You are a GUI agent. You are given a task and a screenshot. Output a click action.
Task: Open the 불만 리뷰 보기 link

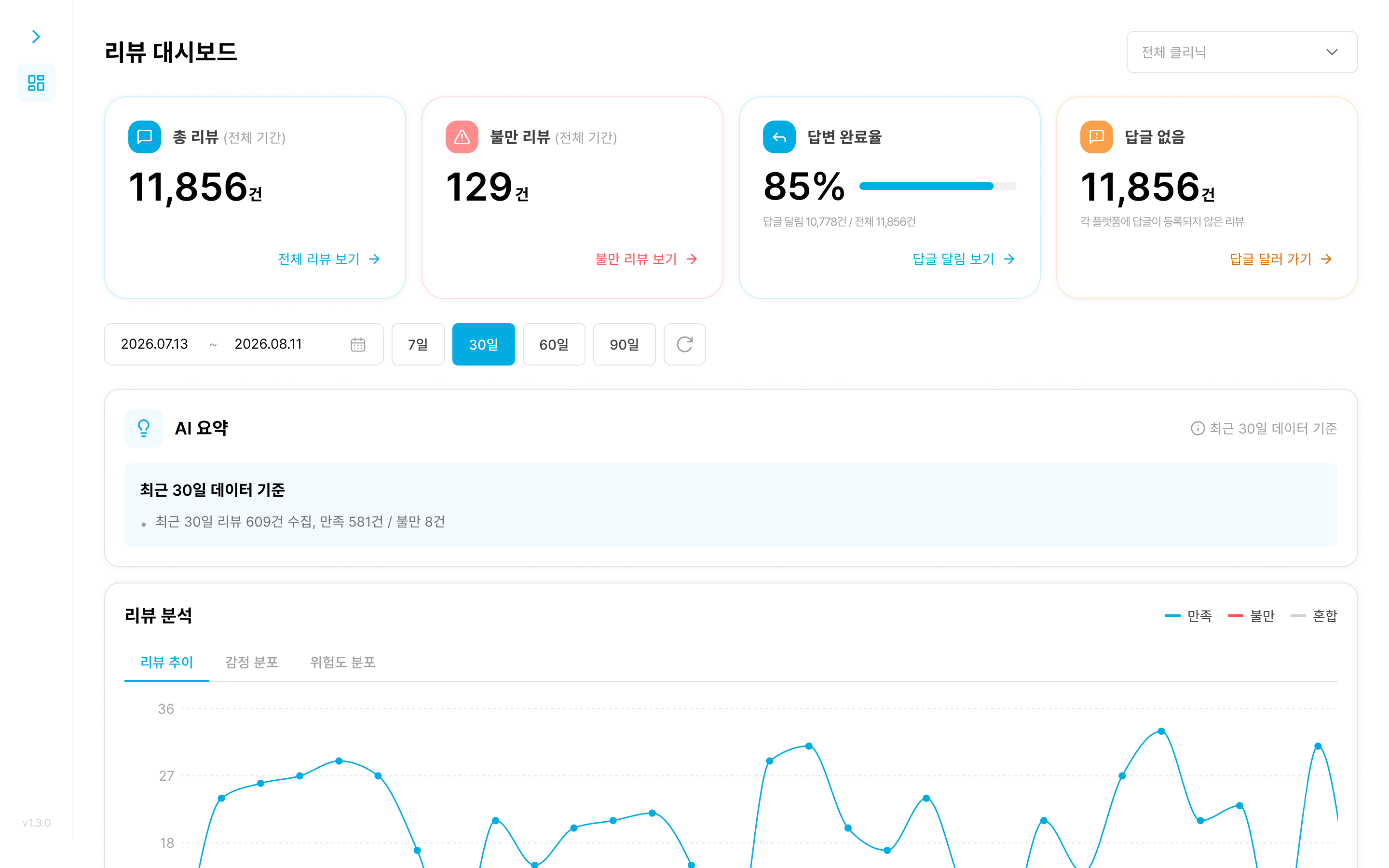646,259
